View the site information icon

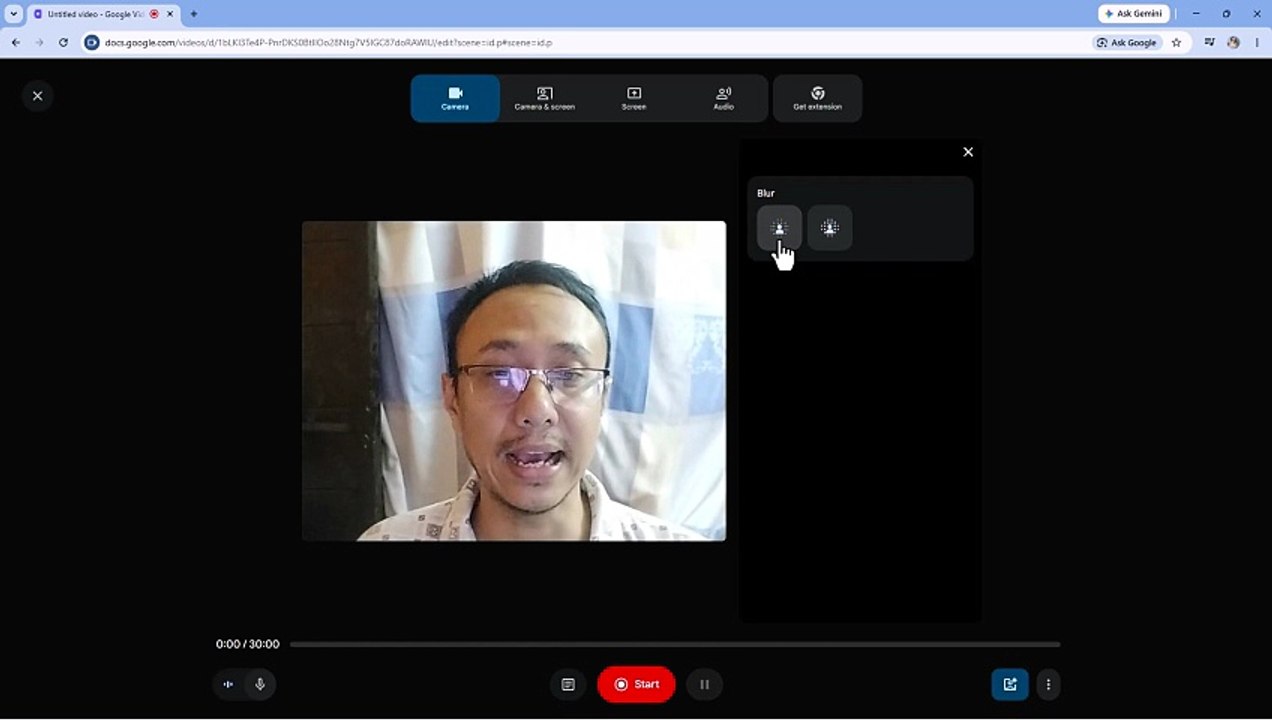92,43
